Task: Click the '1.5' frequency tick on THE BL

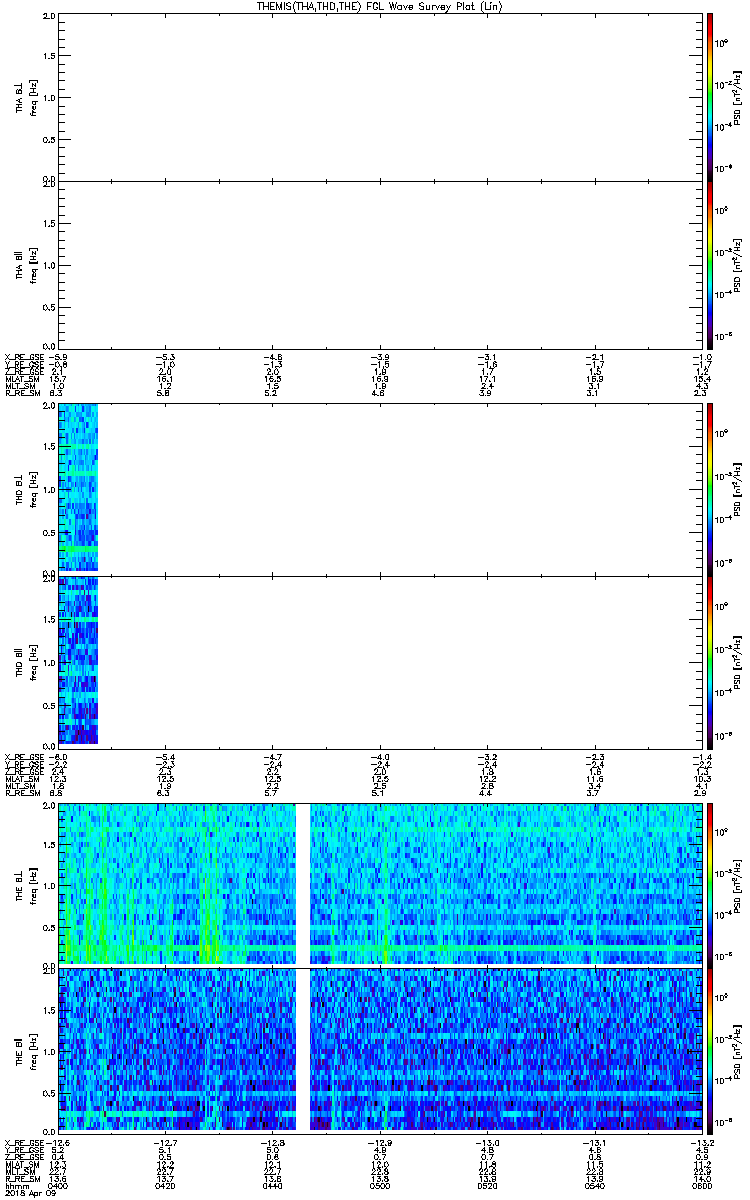Action: [x=50, y=845]
